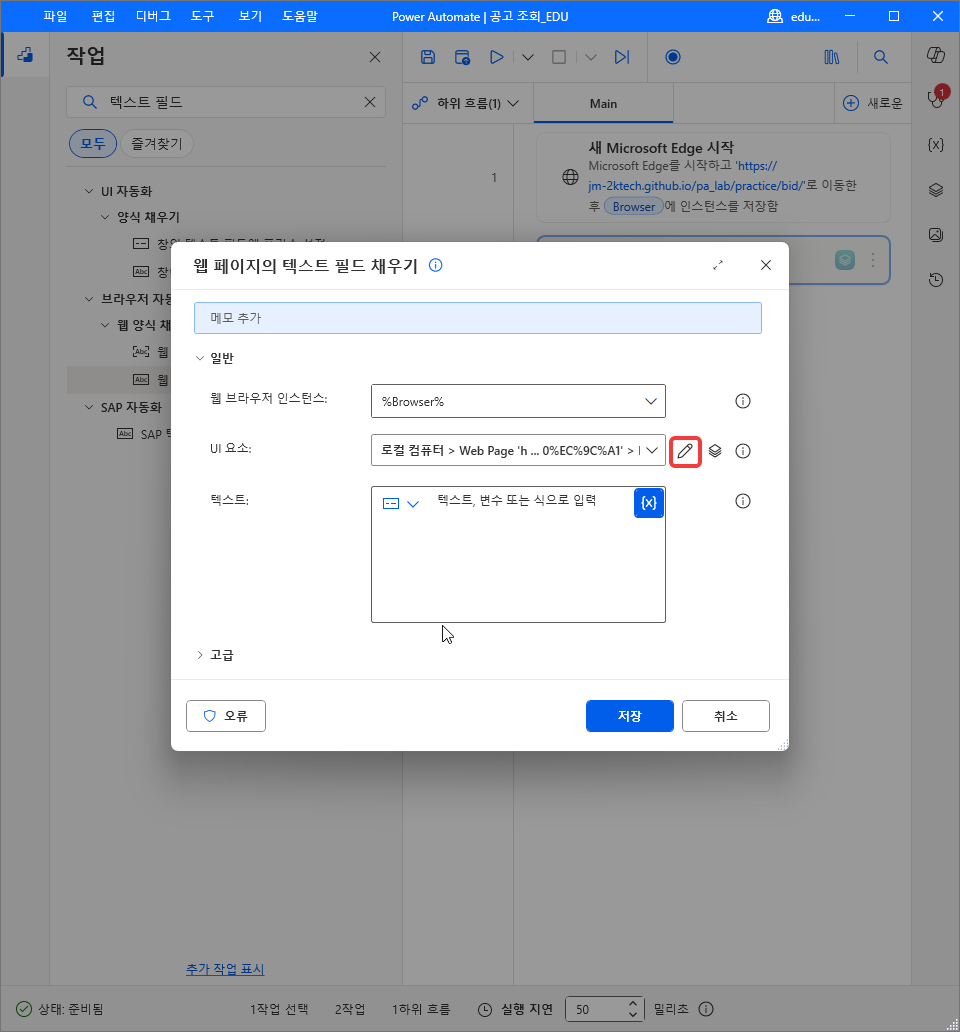
Task: Start the recorder with the record icon
Action: point(672,57)
